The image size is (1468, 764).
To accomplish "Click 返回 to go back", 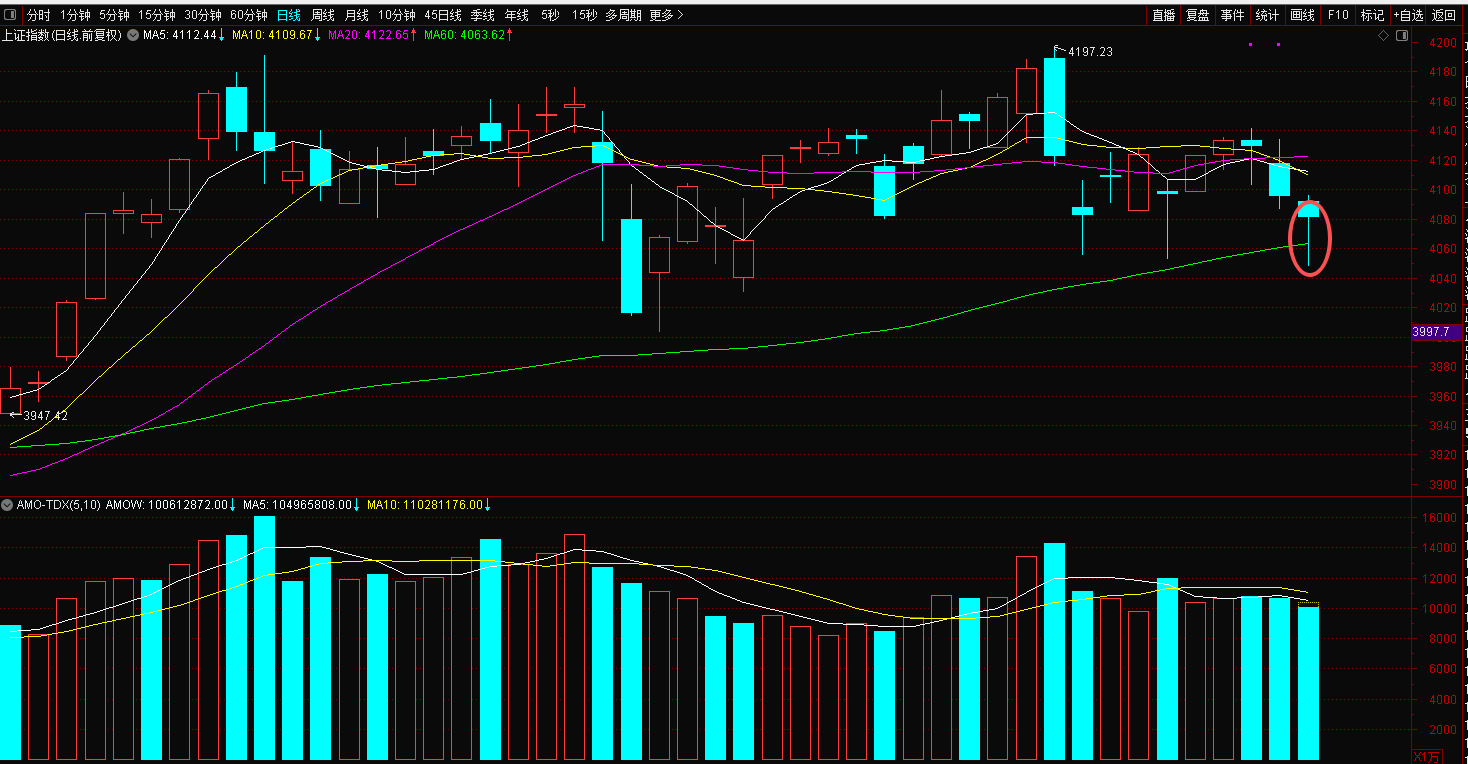I will (x=1444, y=15).
